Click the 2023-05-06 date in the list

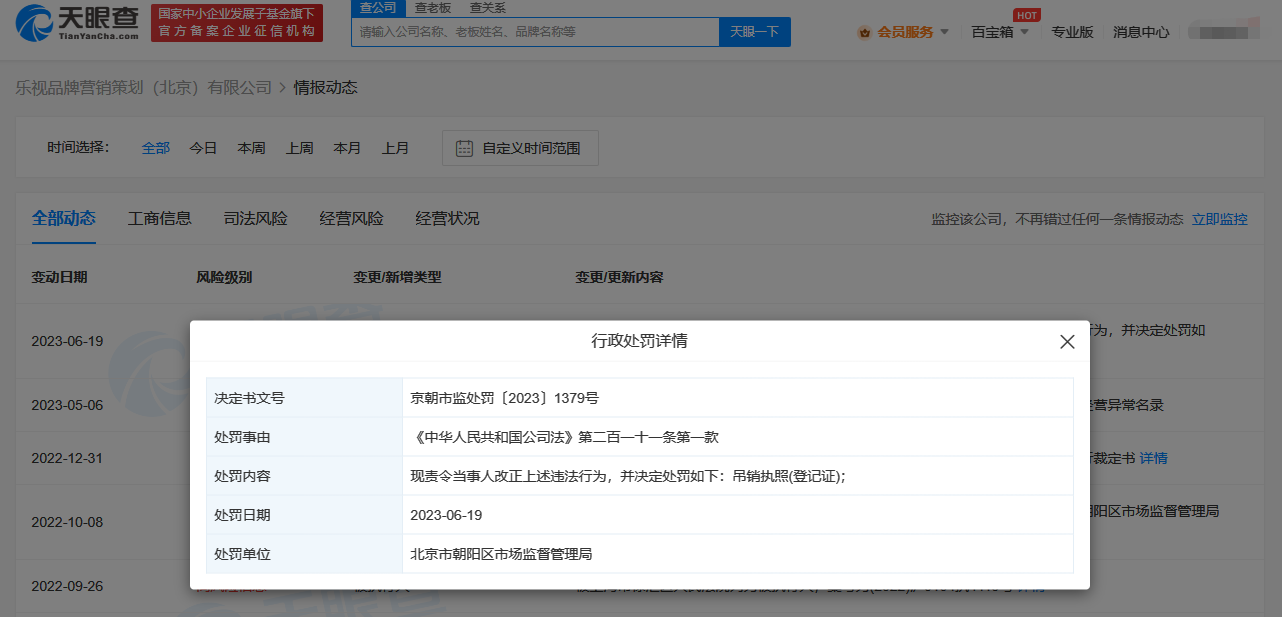coord(67,405)
